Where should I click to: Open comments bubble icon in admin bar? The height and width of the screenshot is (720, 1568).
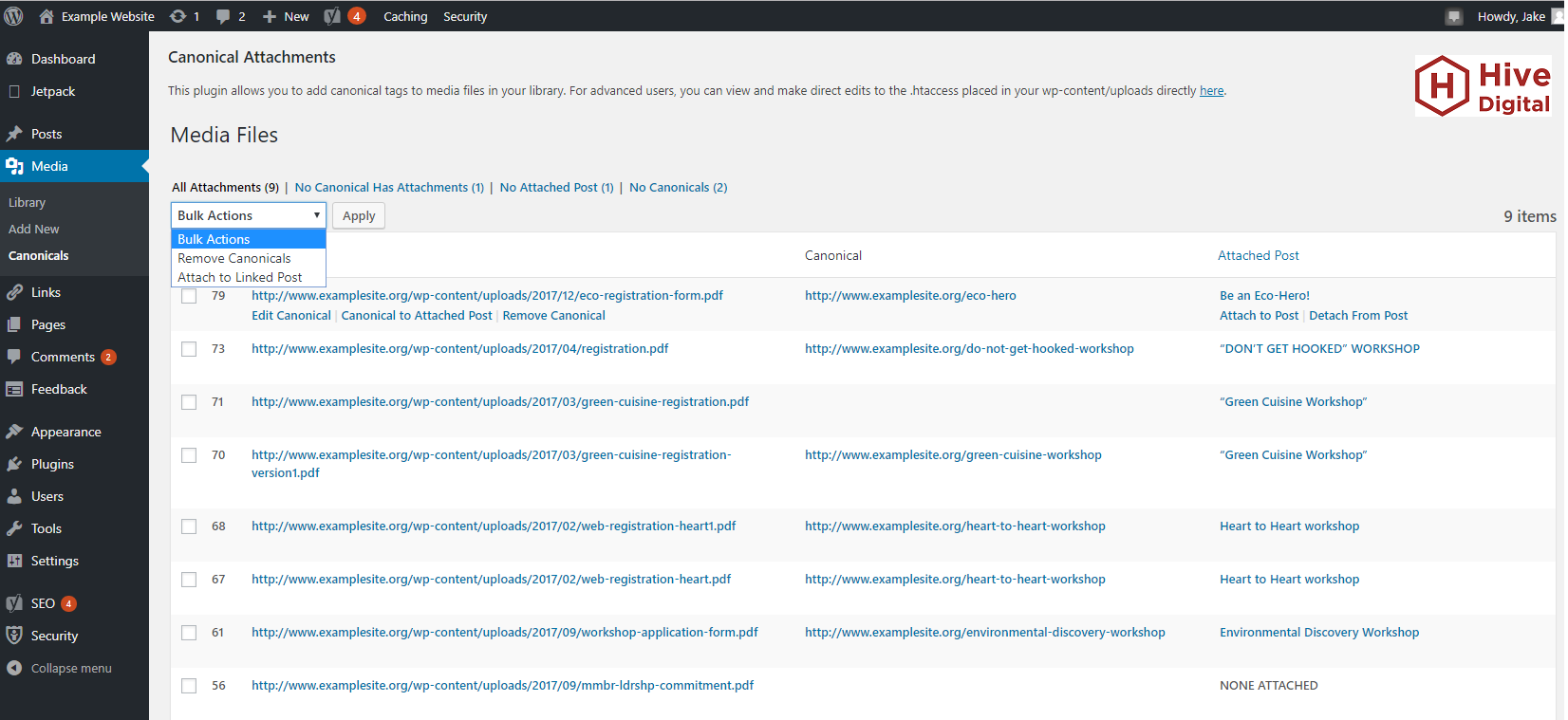click(223, 16)
